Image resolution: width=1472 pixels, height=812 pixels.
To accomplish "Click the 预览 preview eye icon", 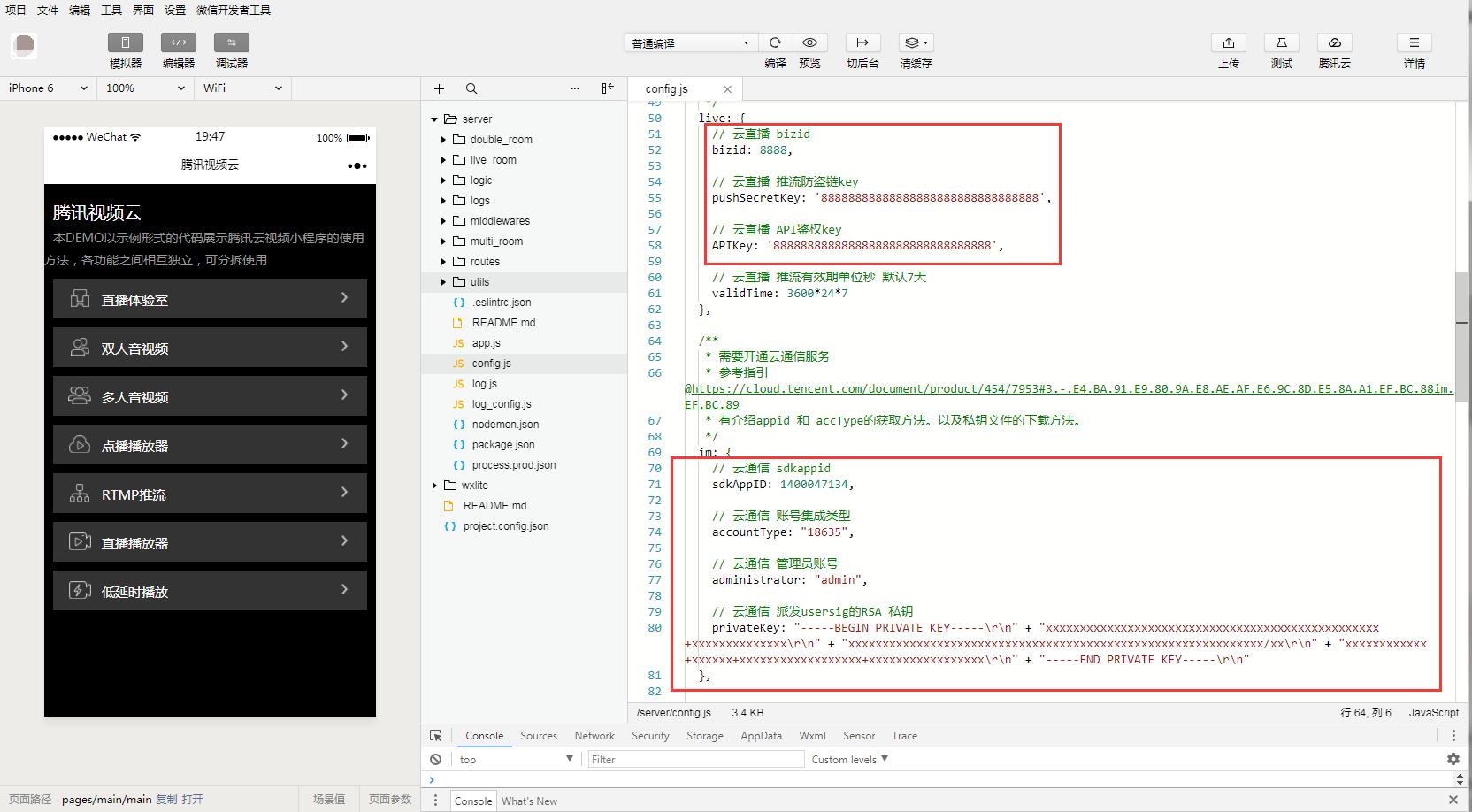I will coord(809,42).
